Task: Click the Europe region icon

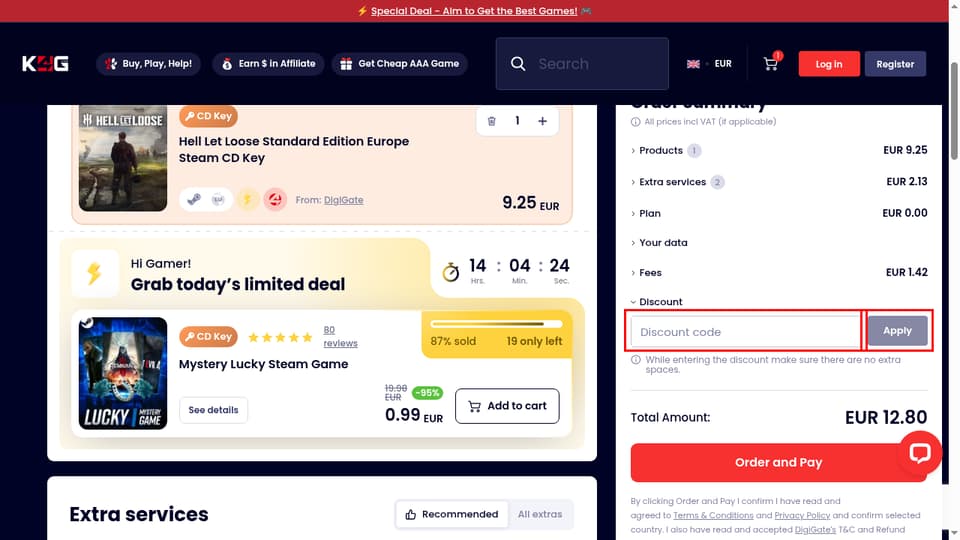Action: pos(218,200)
